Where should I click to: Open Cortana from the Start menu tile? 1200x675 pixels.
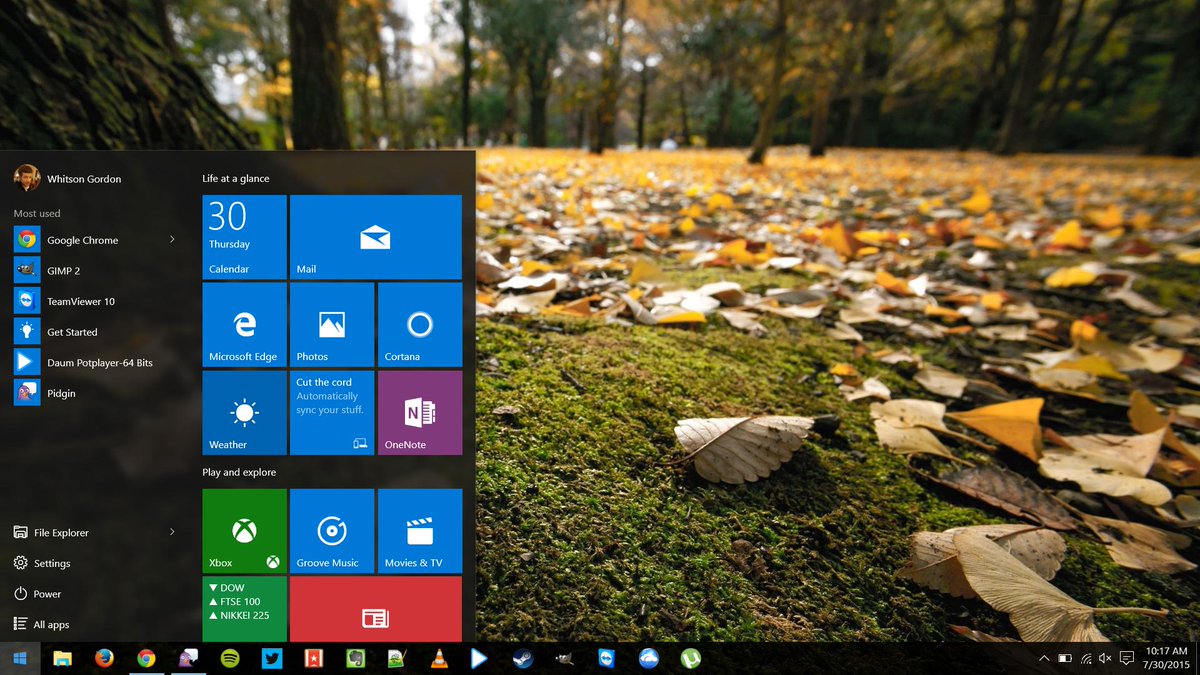419,324
